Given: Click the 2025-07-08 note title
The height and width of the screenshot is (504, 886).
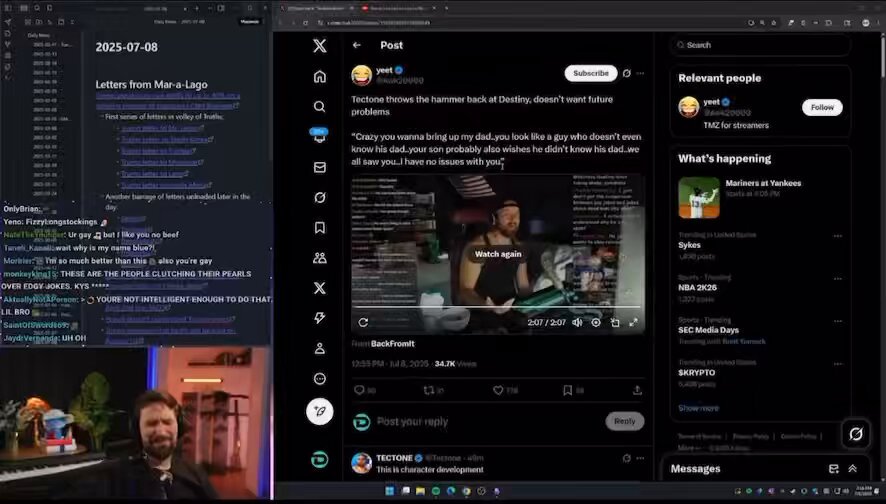Looking at the screenshot, I should click(127, 47).
